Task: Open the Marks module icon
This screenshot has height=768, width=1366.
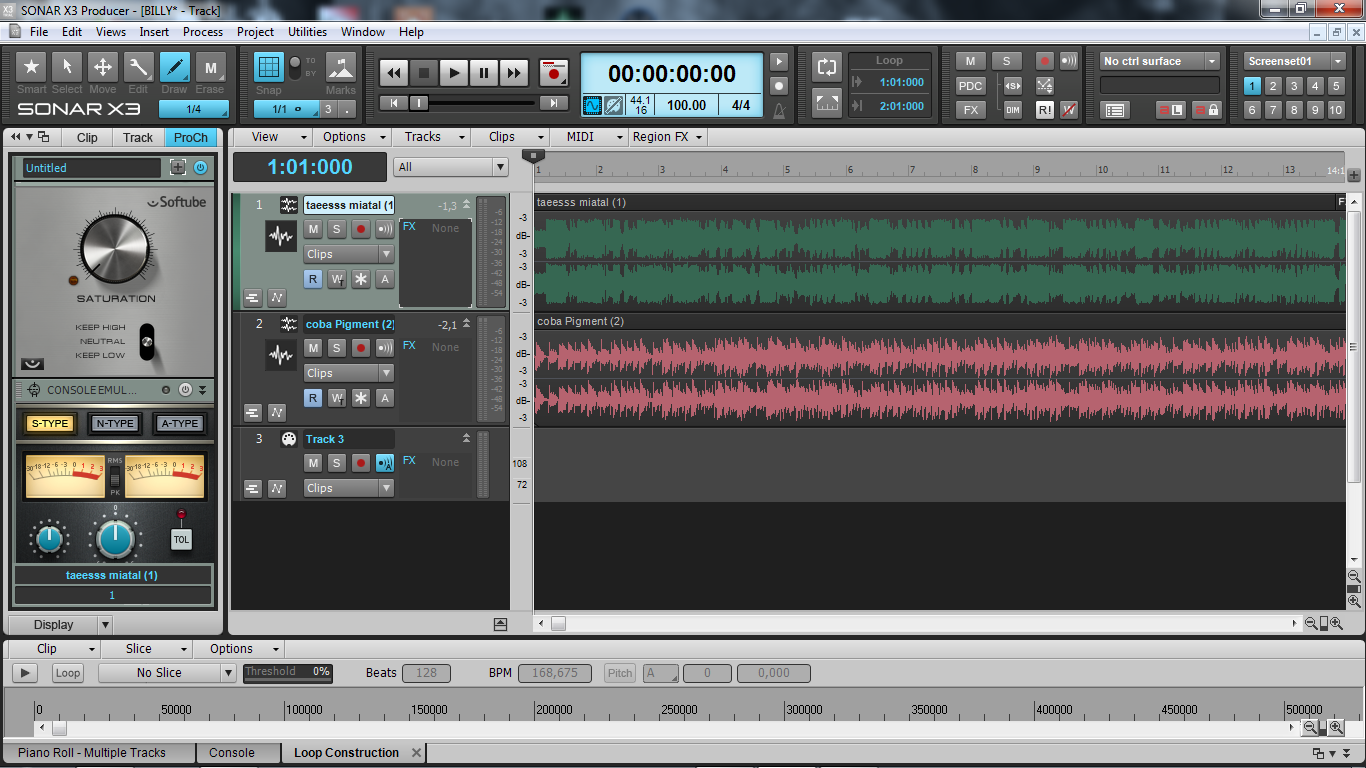Action: 341,67
